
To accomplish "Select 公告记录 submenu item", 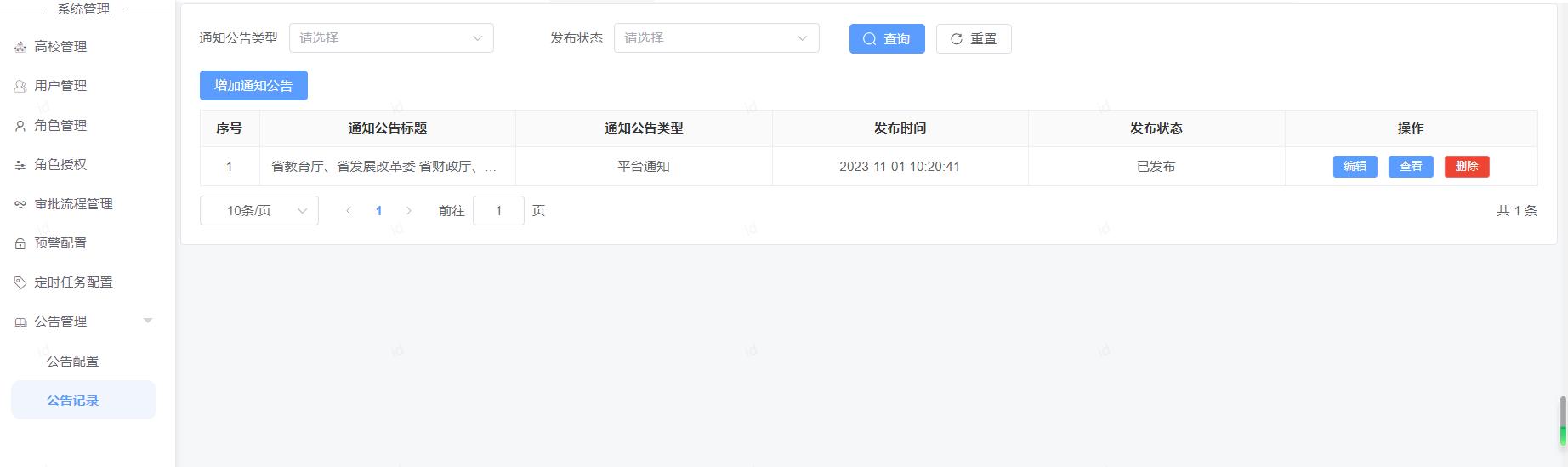I will coord(83,400).
